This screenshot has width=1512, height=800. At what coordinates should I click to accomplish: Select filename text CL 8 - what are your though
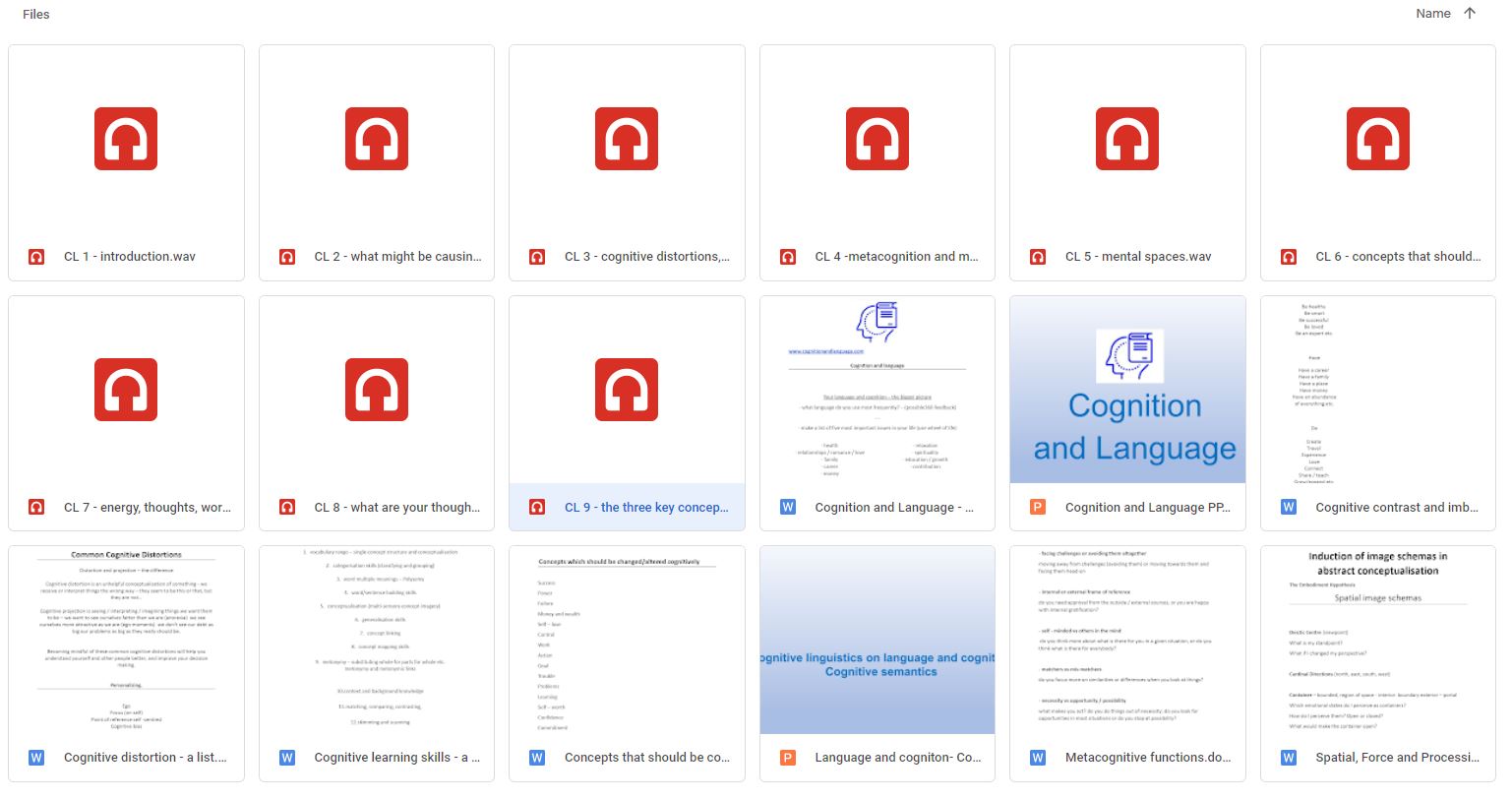397,508
